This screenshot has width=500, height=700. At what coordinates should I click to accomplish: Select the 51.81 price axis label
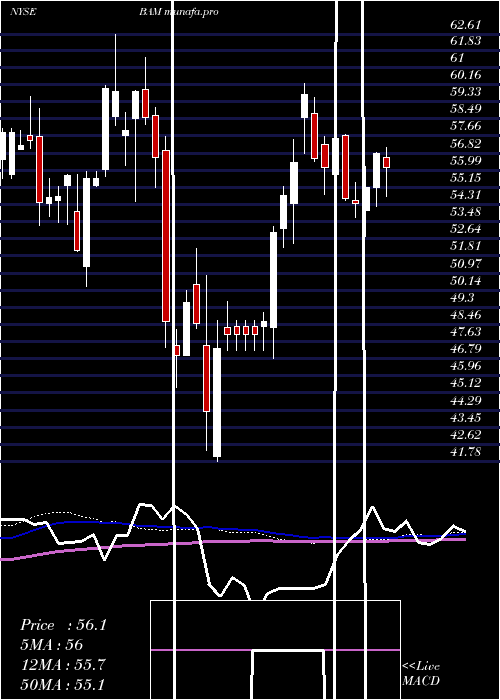pos(466,246)
